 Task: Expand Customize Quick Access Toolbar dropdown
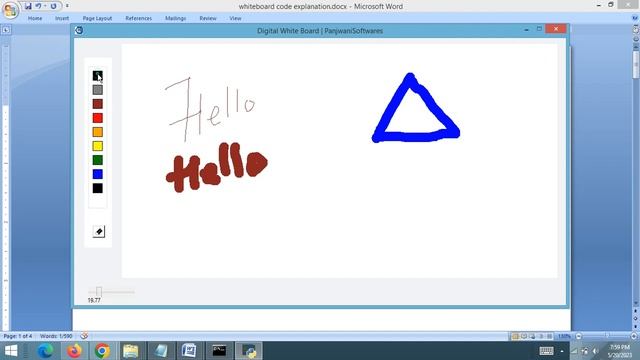(67, 6)
